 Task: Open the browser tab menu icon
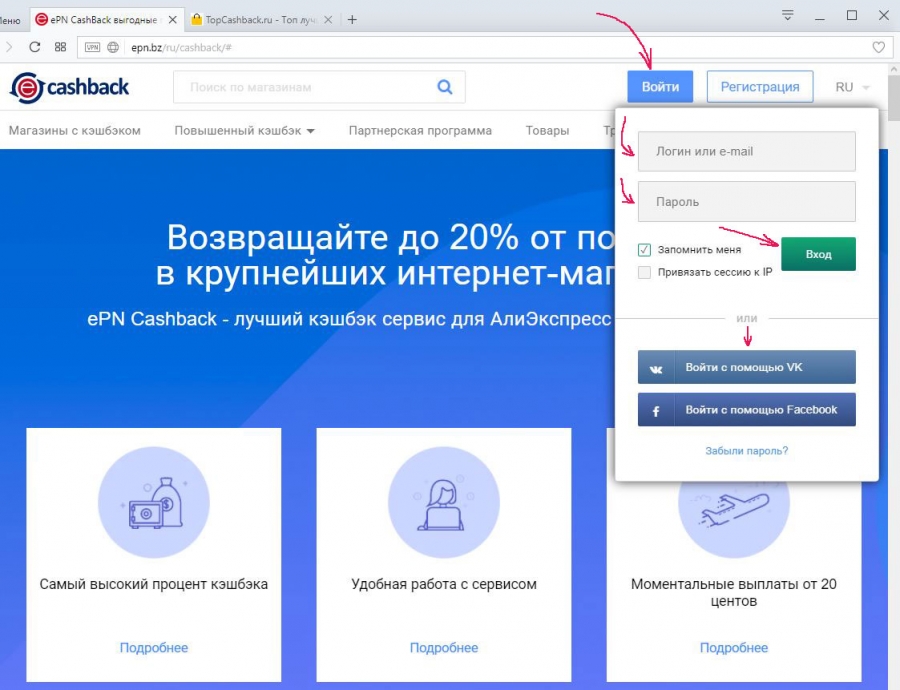tap(788, 15)
